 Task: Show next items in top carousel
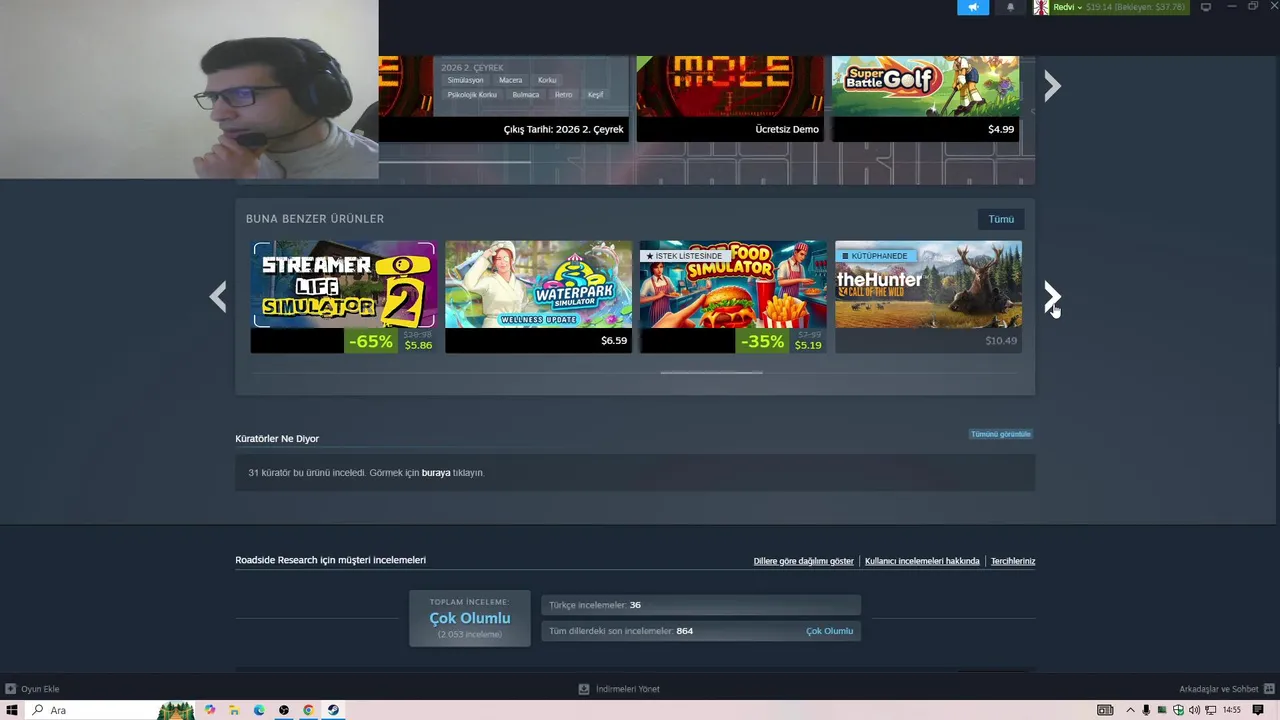[x=1052, y=86]
